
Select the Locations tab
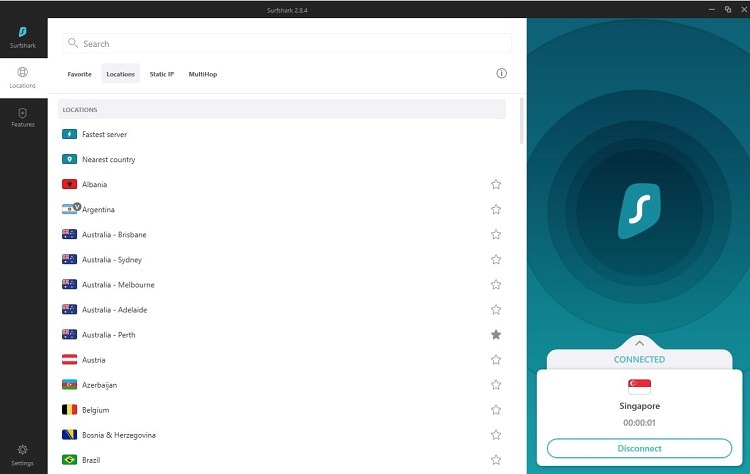(121, 74)
